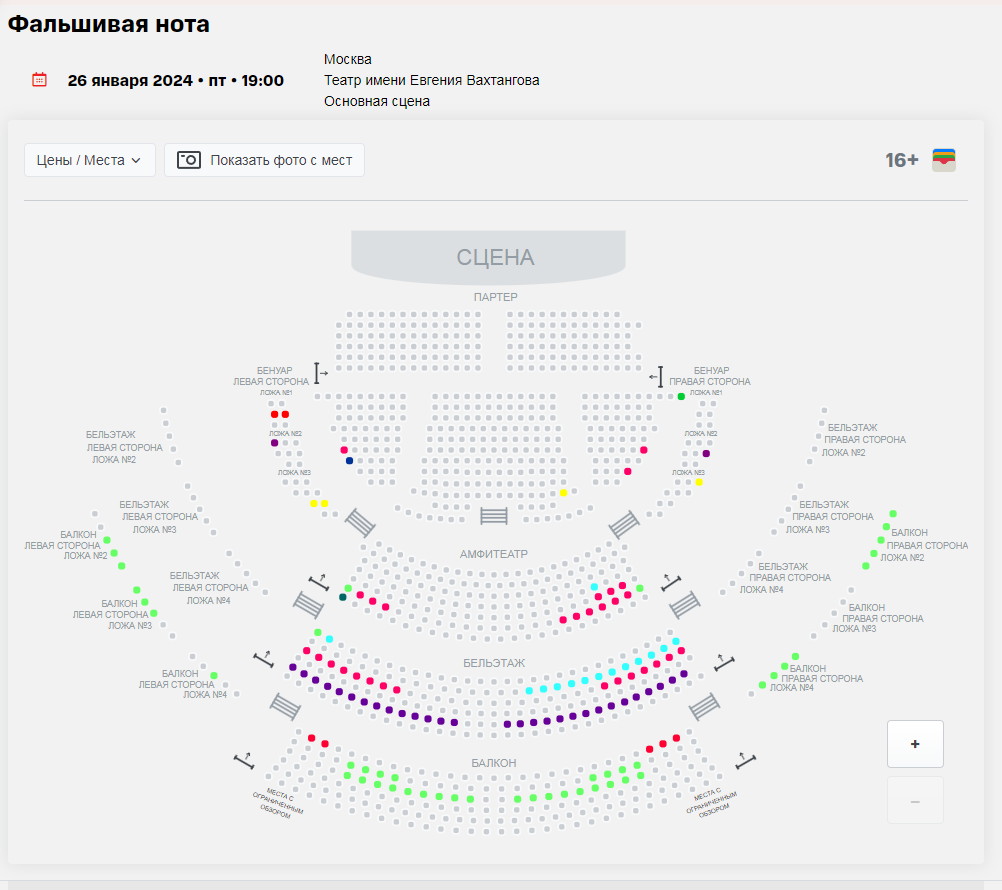Click Показать фото с мест button

[265, 160]
